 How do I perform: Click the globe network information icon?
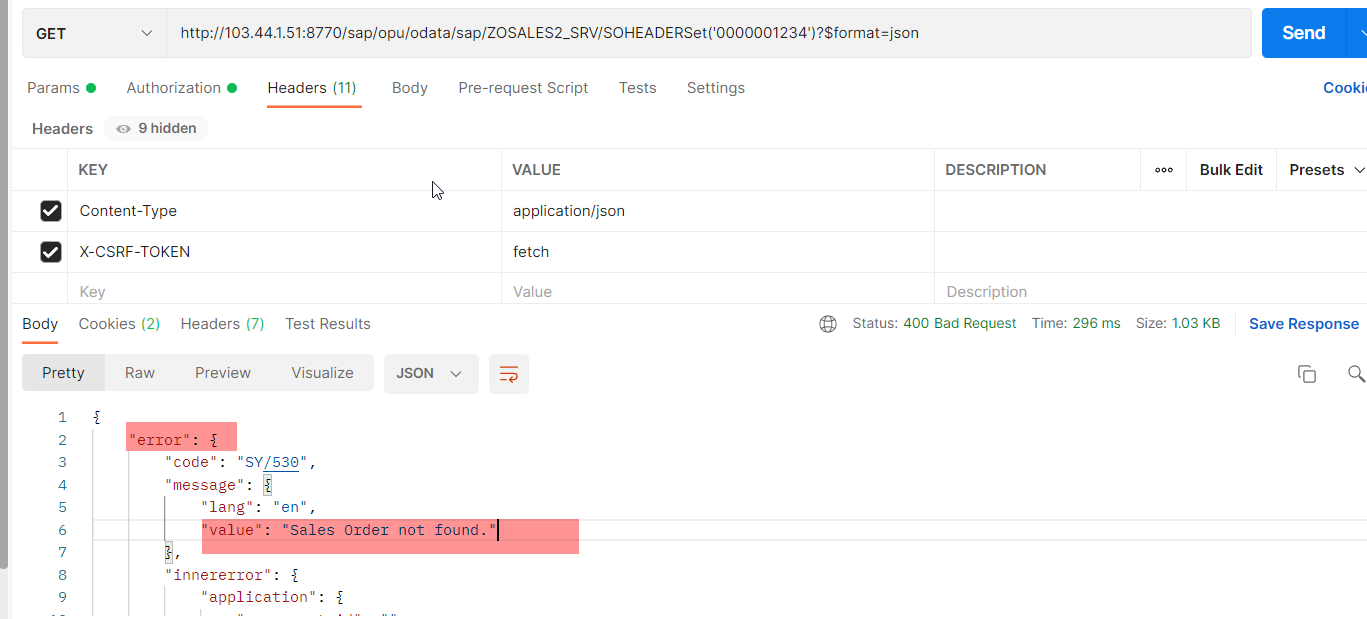pyautogui.click(x=828, y=324)
